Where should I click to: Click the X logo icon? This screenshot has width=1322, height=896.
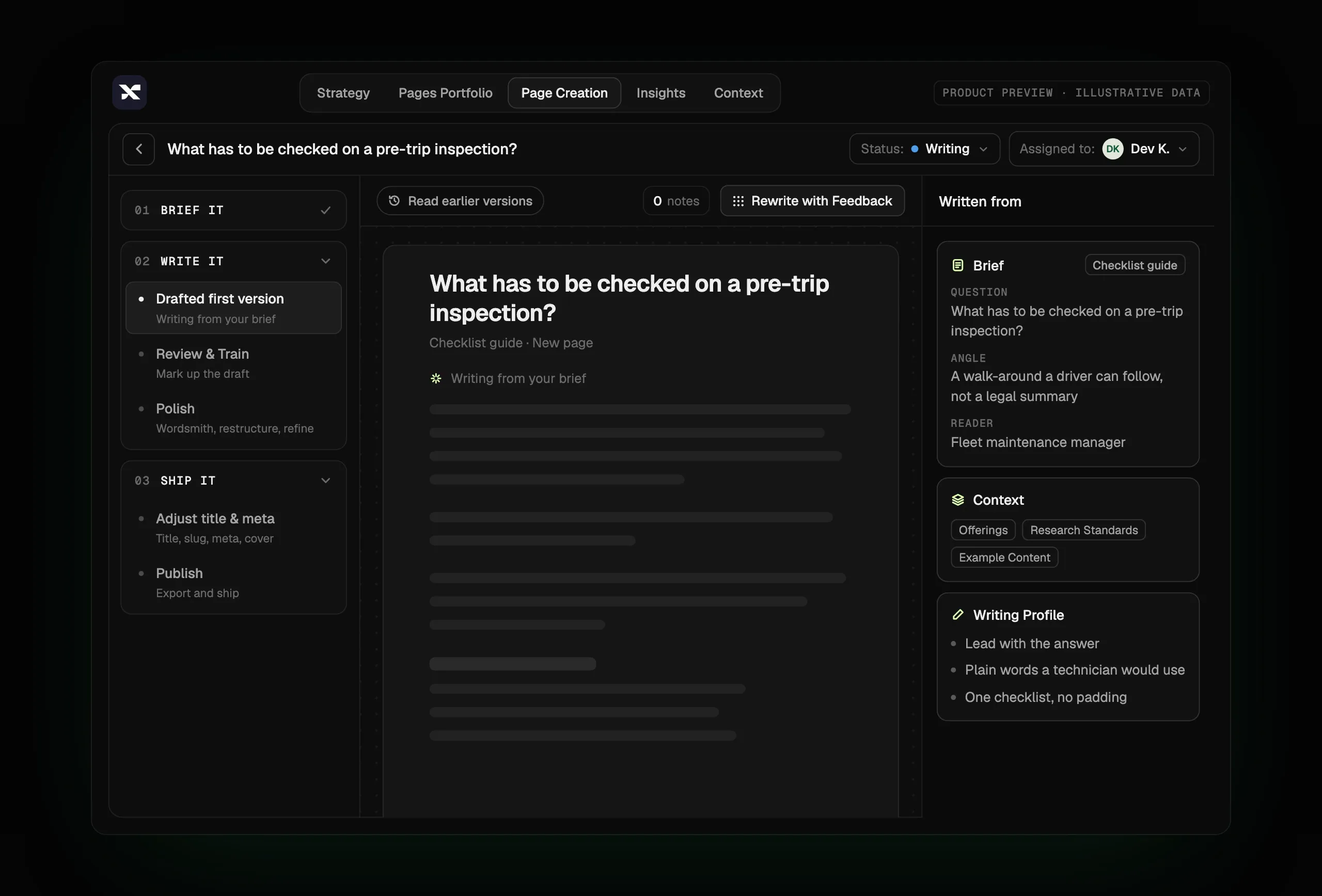(130, 92)
